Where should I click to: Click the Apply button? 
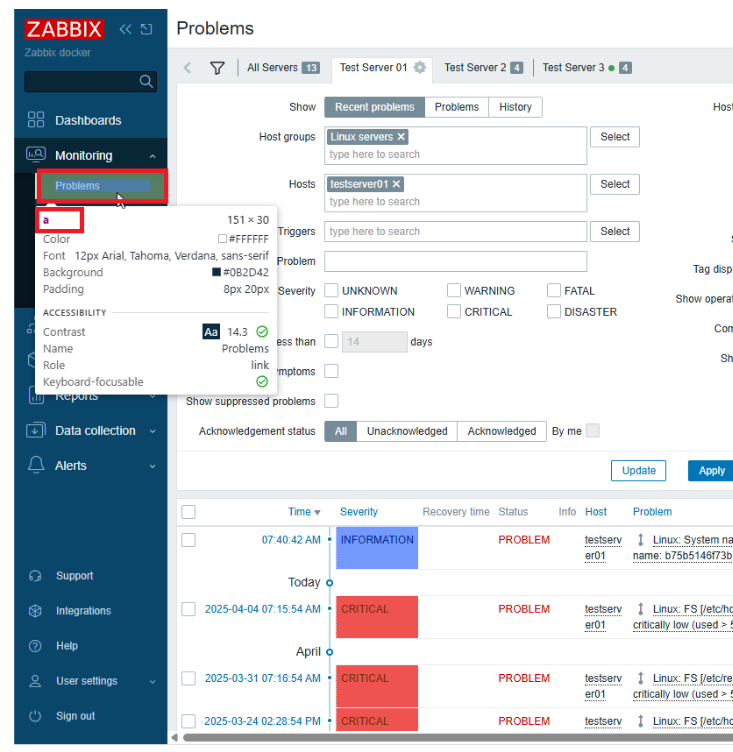pos(711,470)
